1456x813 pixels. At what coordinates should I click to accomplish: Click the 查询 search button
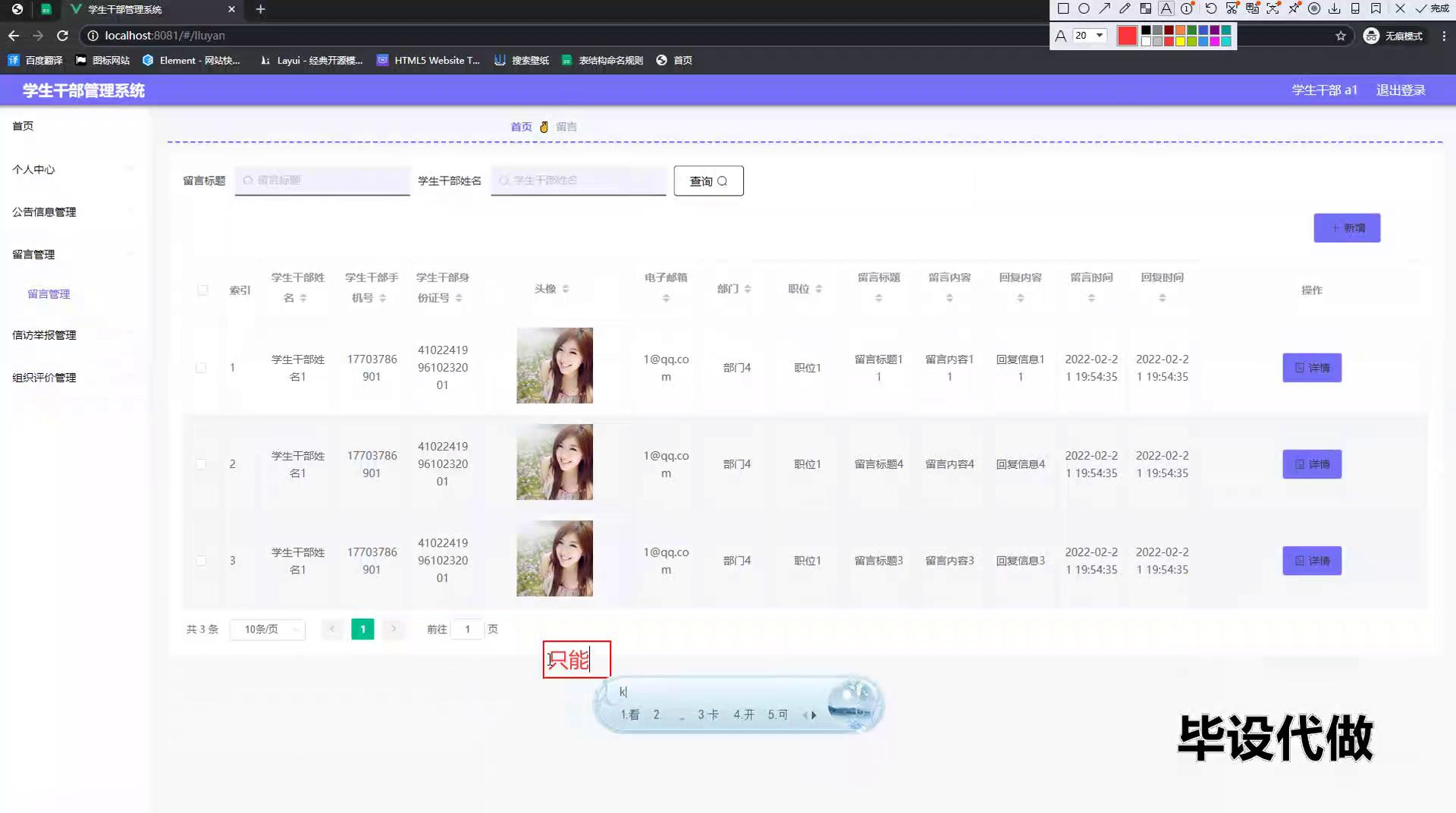click(708, 180)
